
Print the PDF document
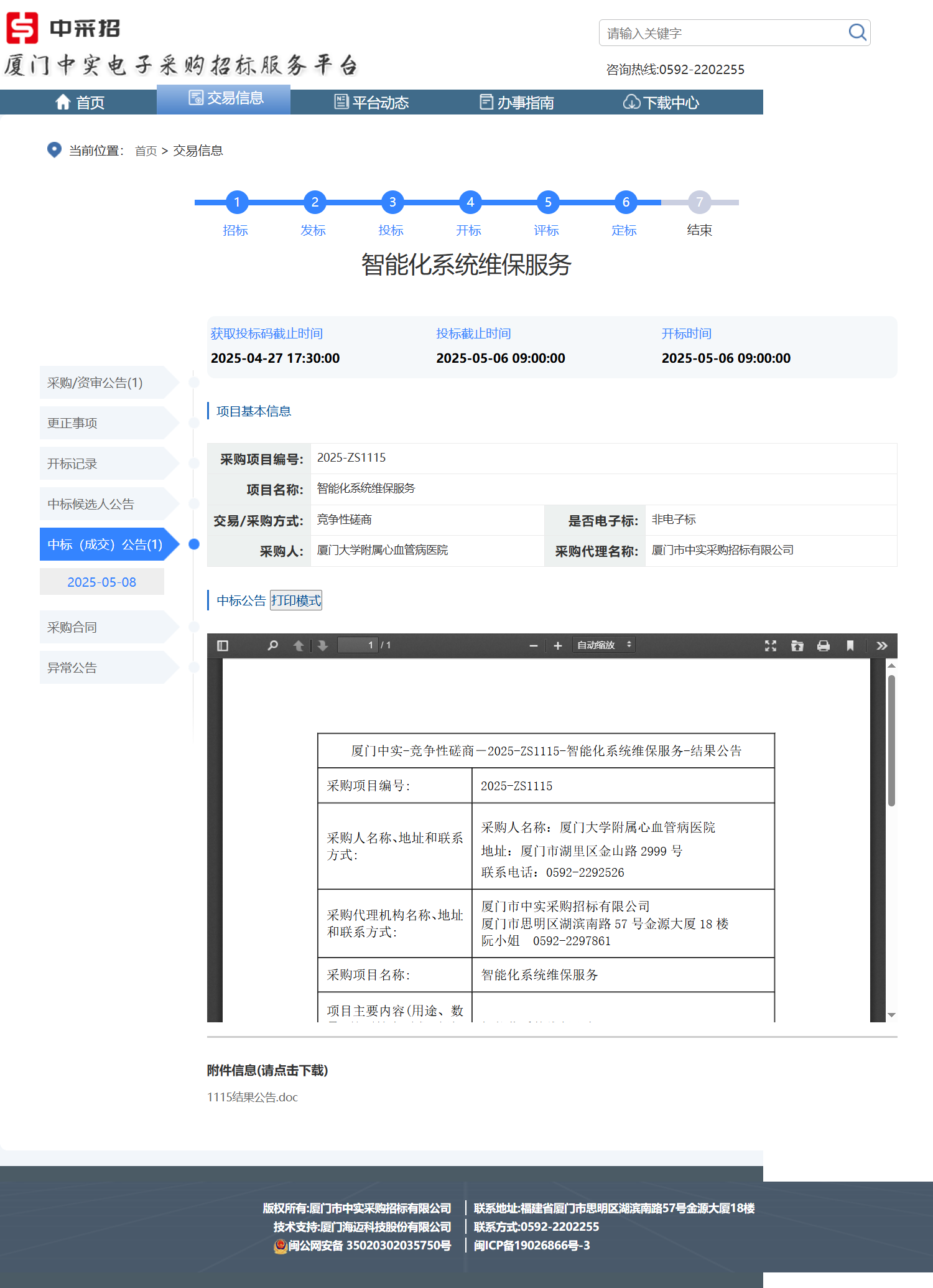[x=824, y=645]
